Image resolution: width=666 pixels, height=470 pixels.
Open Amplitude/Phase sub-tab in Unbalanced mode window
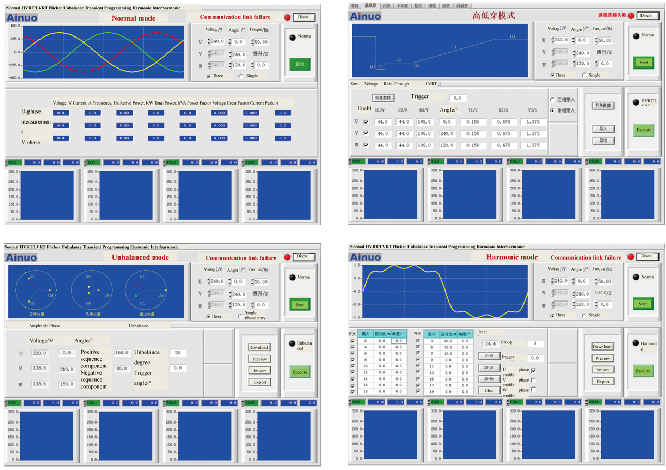click(45, 325)
